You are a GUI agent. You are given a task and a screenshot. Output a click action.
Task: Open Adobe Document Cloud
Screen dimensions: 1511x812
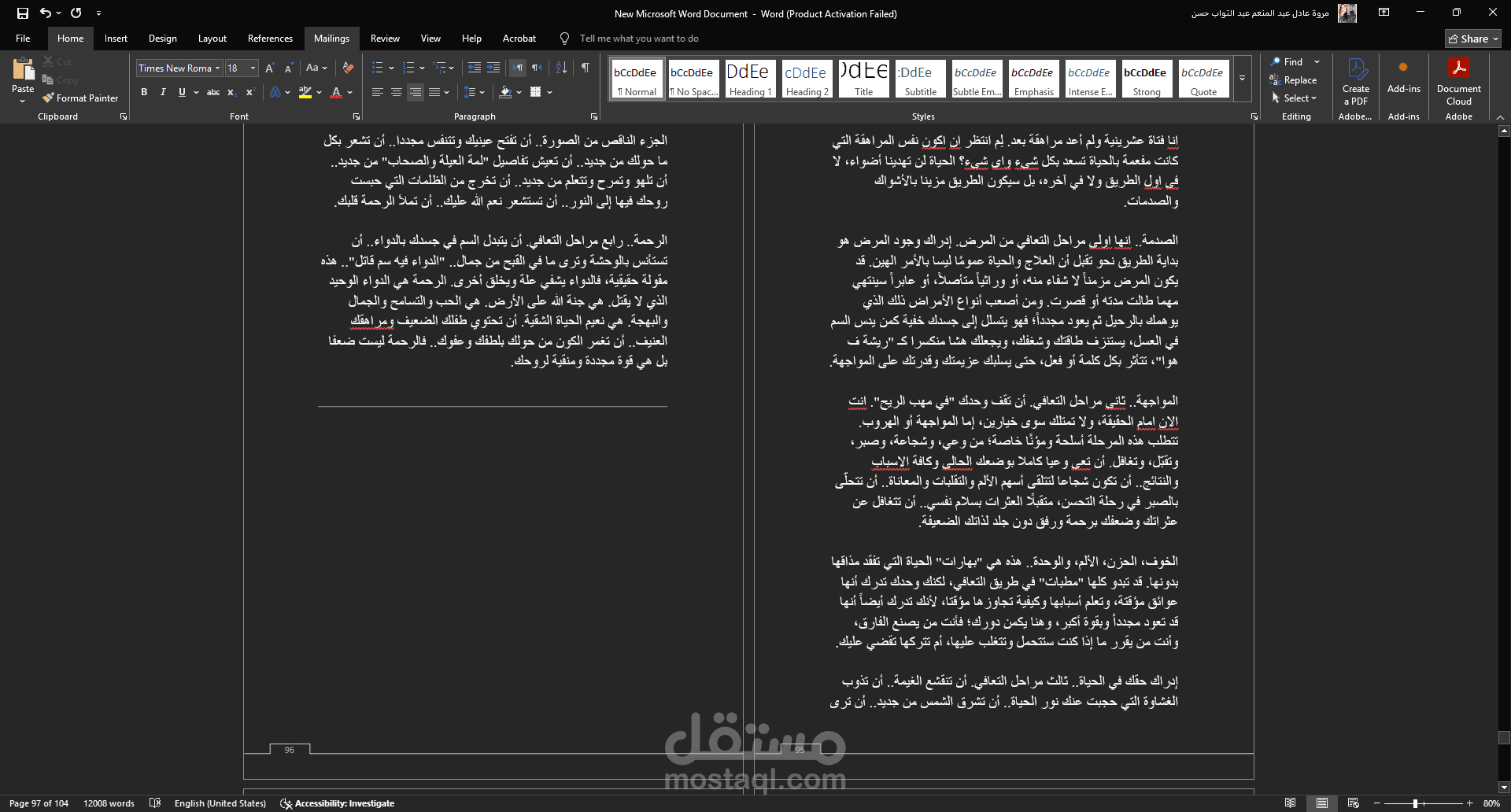1458,82
